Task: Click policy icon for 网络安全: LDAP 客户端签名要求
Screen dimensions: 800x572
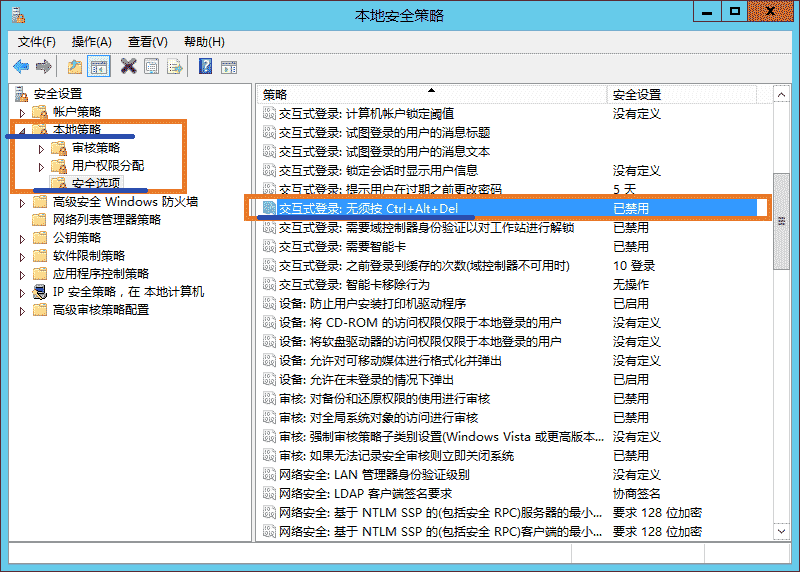Action: [269, 493]
